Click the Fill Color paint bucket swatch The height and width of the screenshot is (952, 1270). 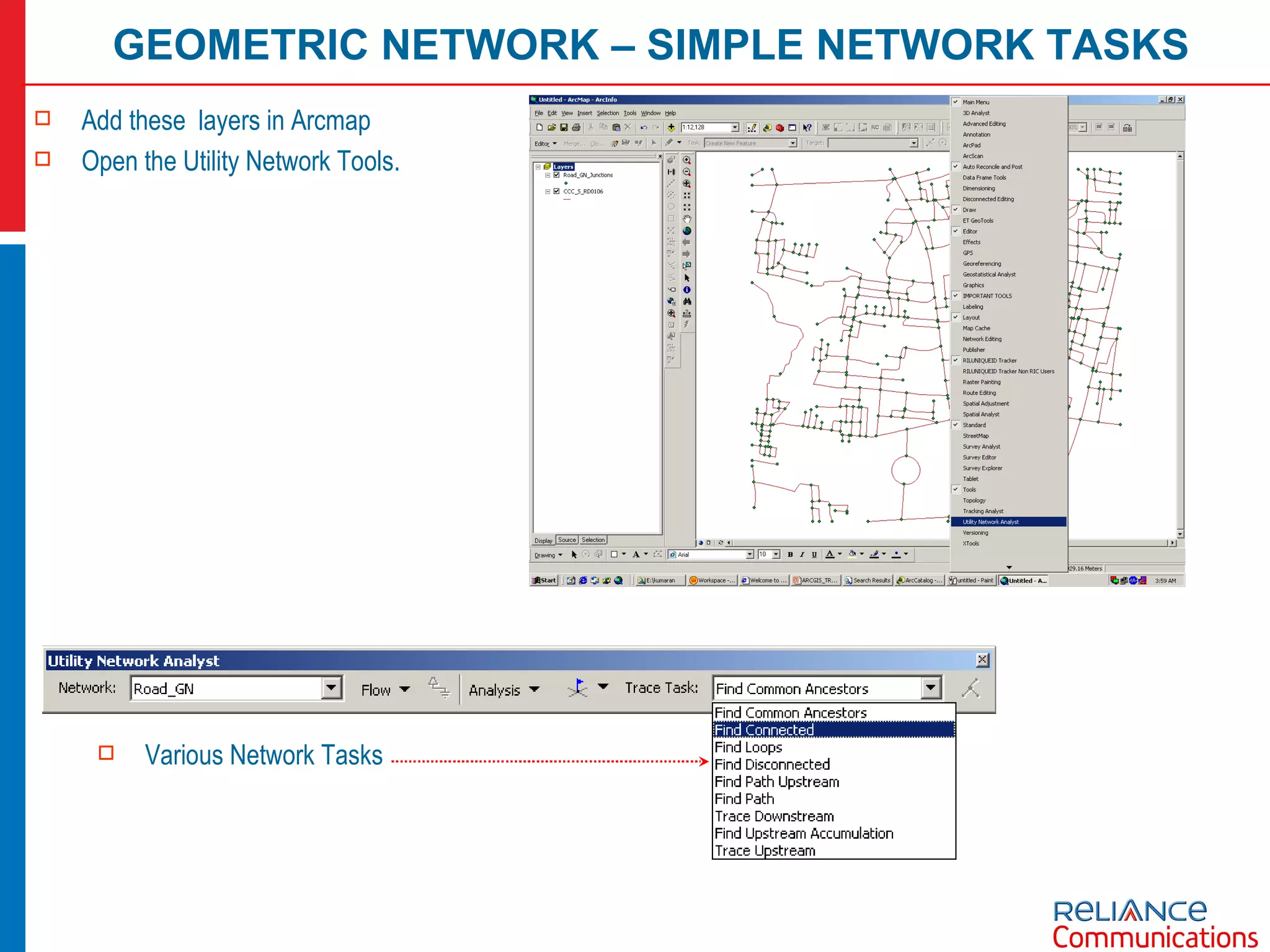pyautogui.click(x=852, y=554)
